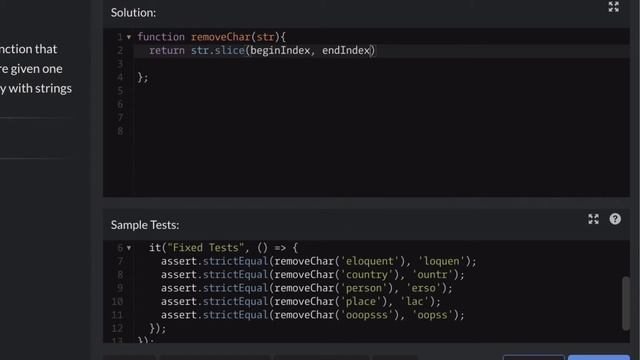Viewport: 640px width, 360px height.
Task: Click the word beginIndex in the code
Action: point(280,51)
